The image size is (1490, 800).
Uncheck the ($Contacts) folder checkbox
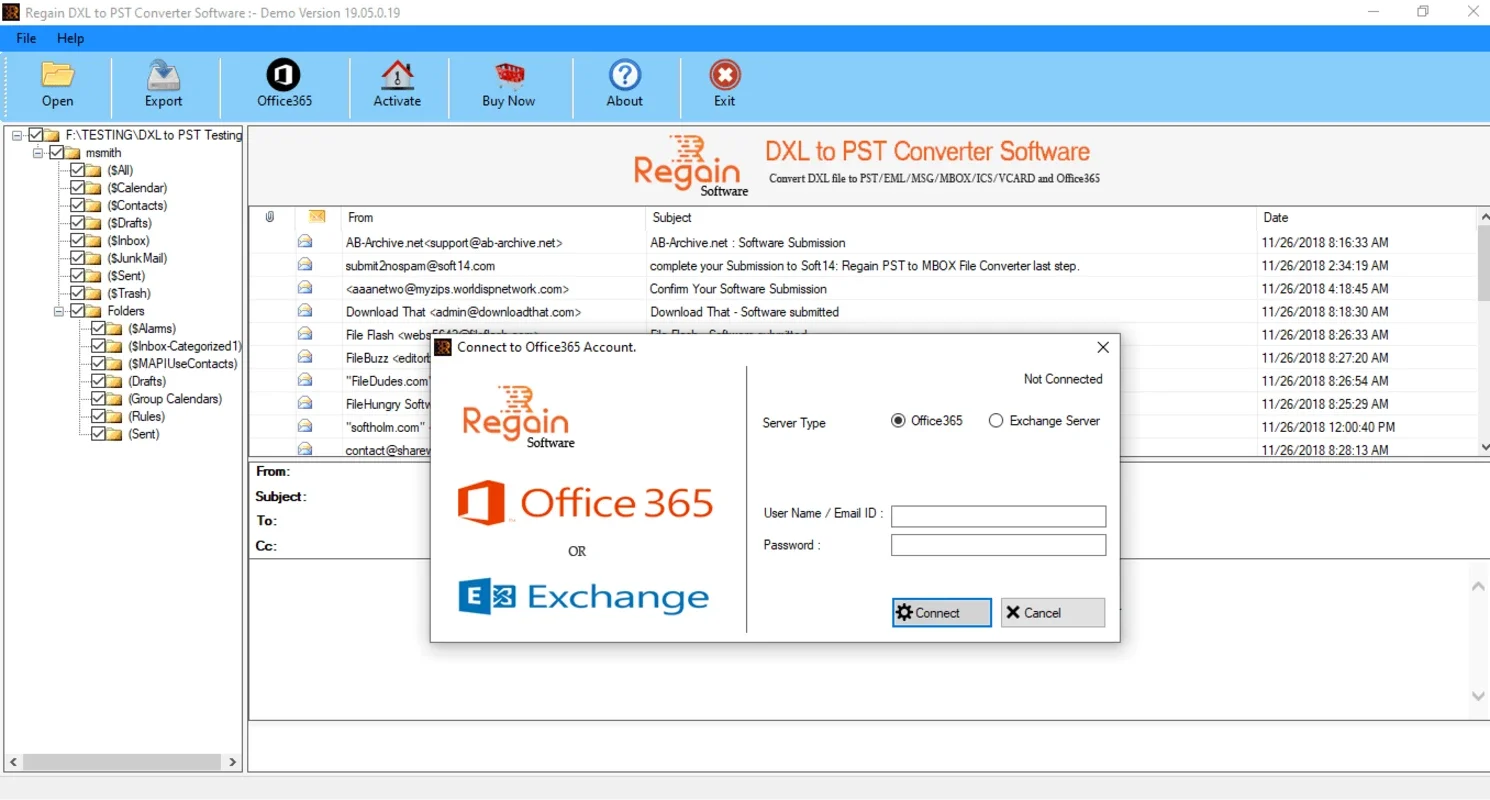point(78,206)
